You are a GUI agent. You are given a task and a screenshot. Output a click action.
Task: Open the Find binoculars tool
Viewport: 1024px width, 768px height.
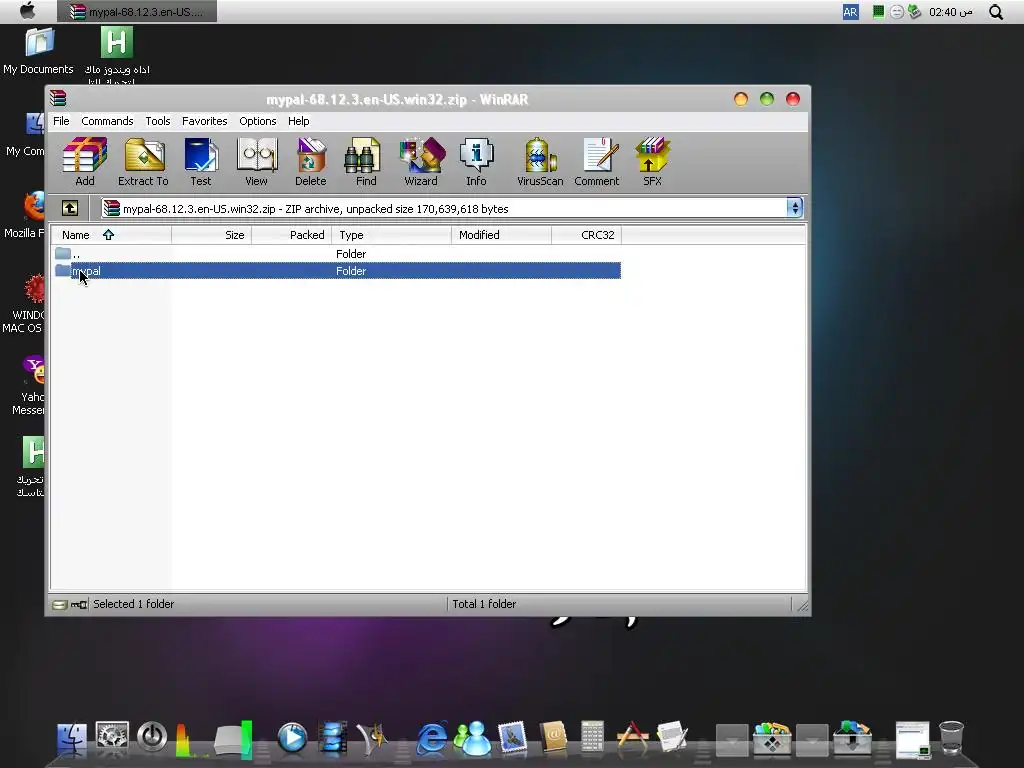(x=365, y=162)
